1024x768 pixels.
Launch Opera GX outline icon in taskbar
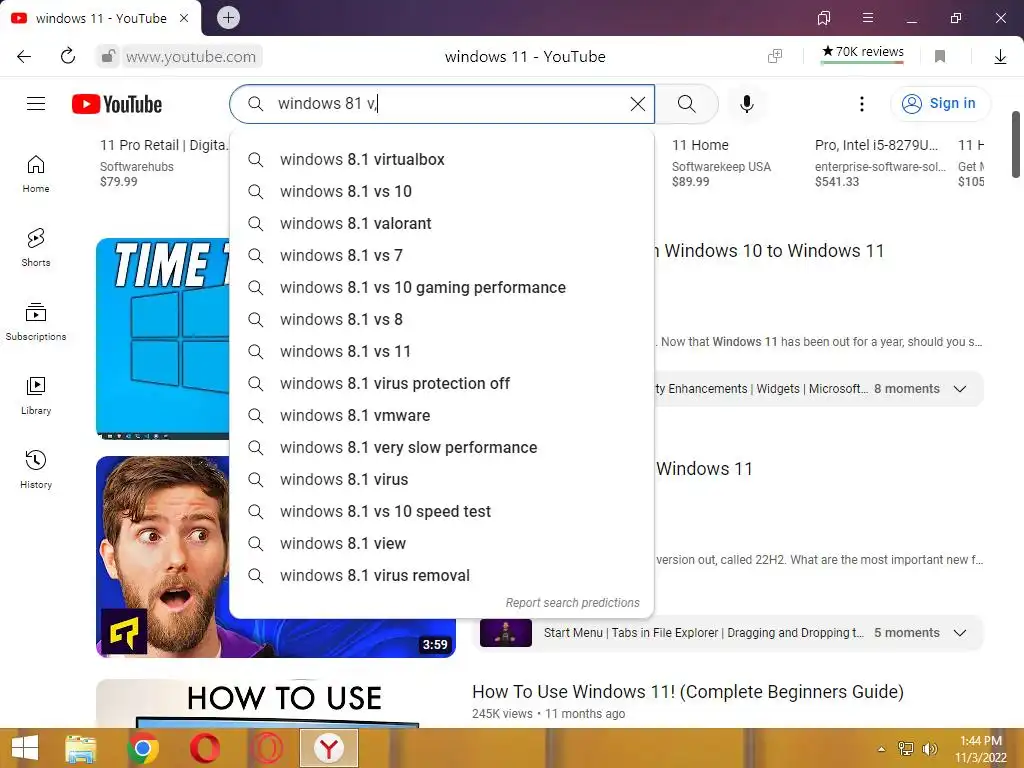[x=267, y=748]
